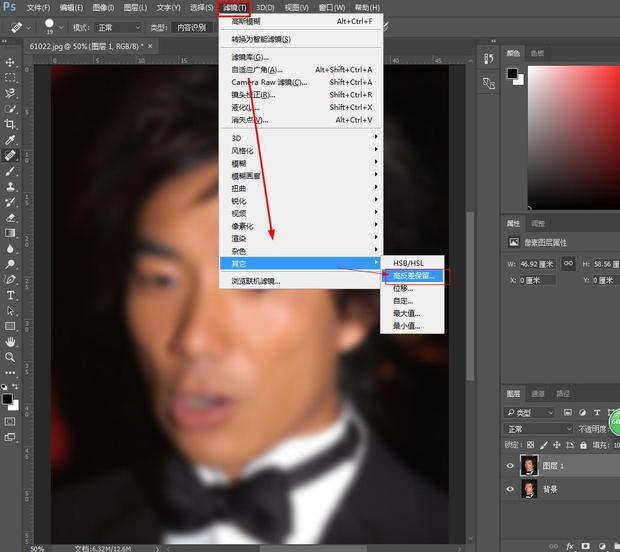Open the layer blend mode 正常 dropdown
This screenshot has width=620, height=552.
[x=538, y=428]
